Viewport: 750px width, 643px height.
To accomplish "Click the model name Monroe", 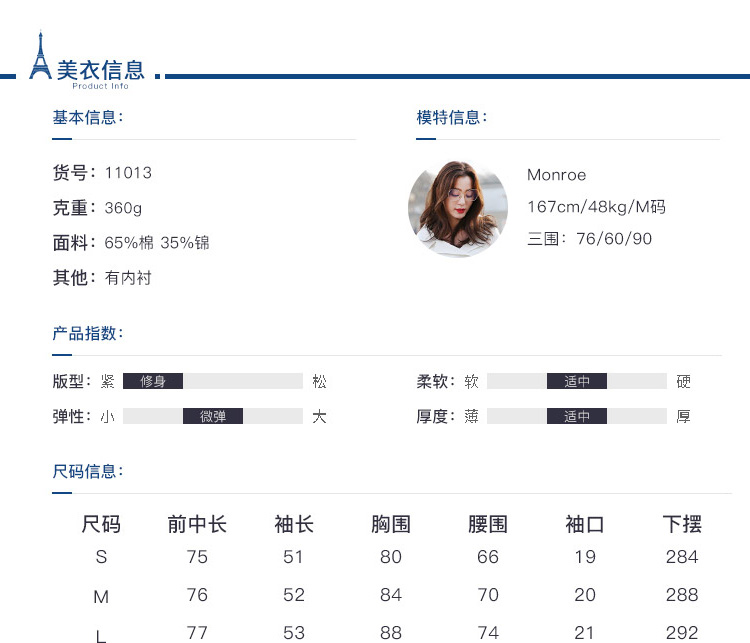I will (556, 175).
